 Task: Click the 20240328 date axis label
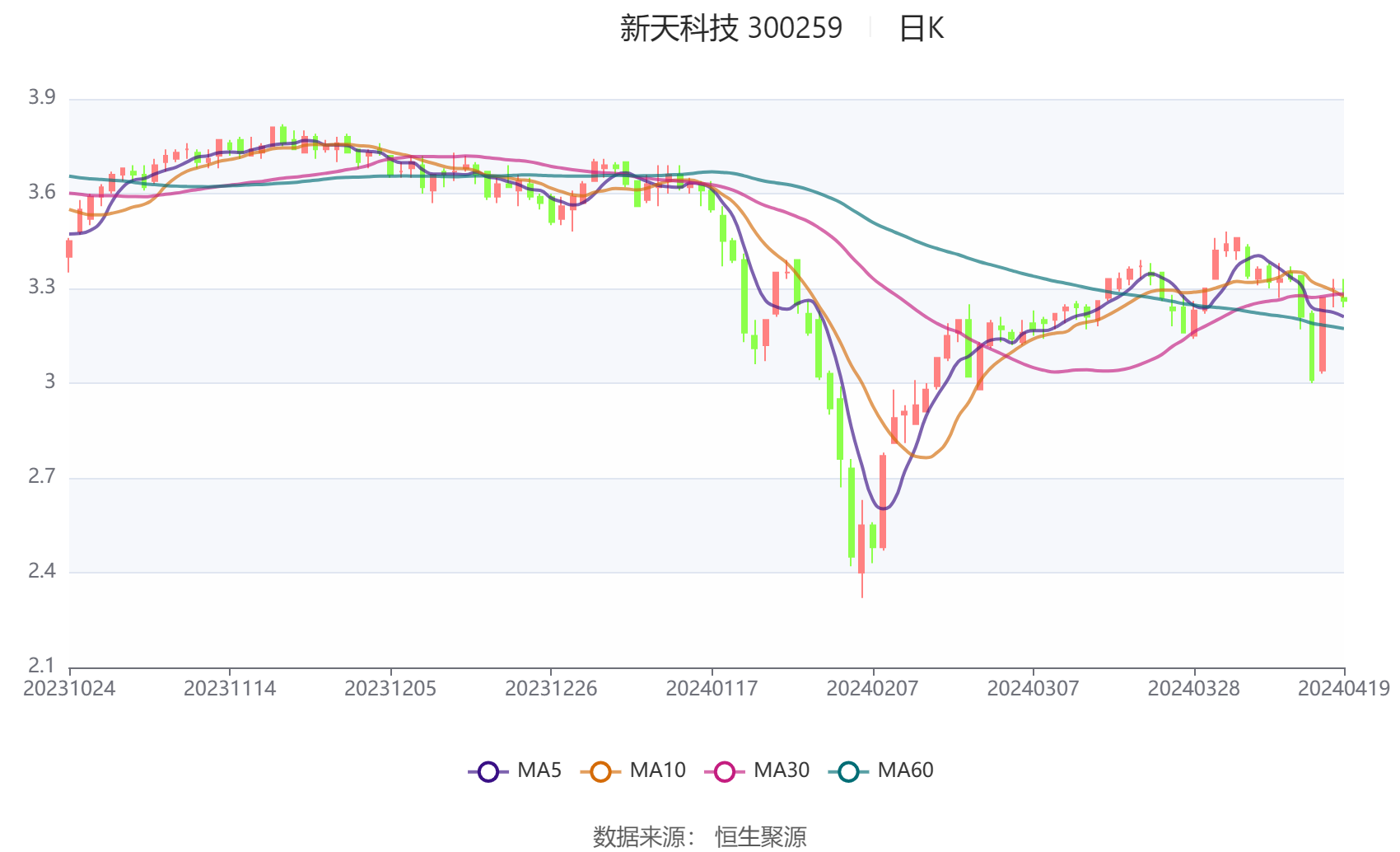coord(1193,689)
